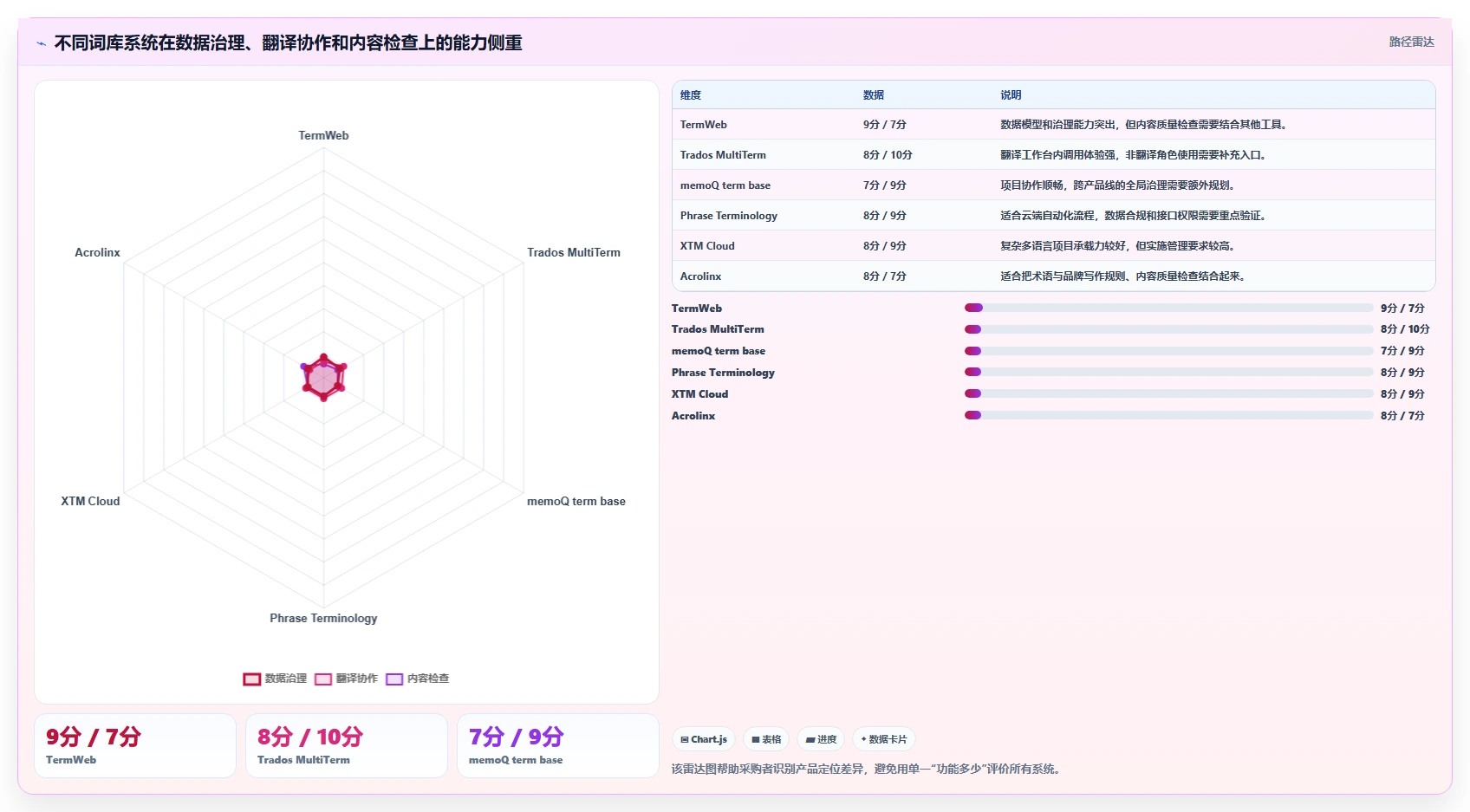The image size is (1470, 812).
Task: Click the Phrase Terminology description text
Action: (x=1135, y=216)
